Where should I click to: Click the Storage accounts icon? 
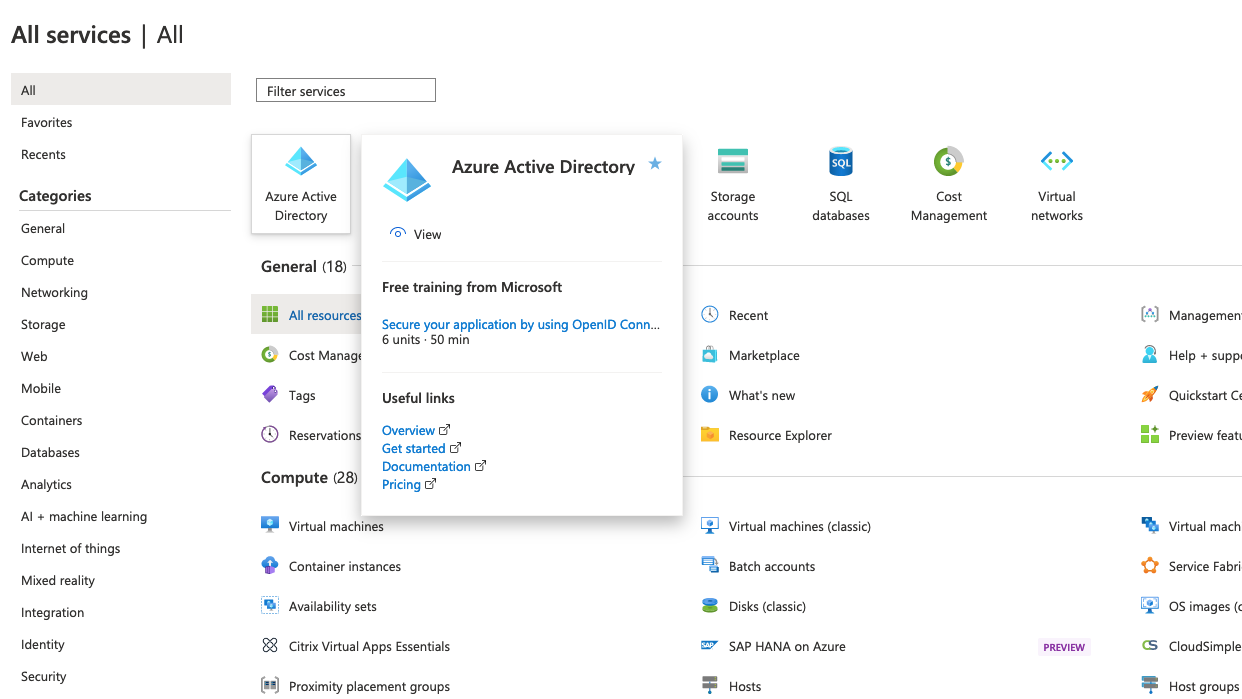click(733, 161)
